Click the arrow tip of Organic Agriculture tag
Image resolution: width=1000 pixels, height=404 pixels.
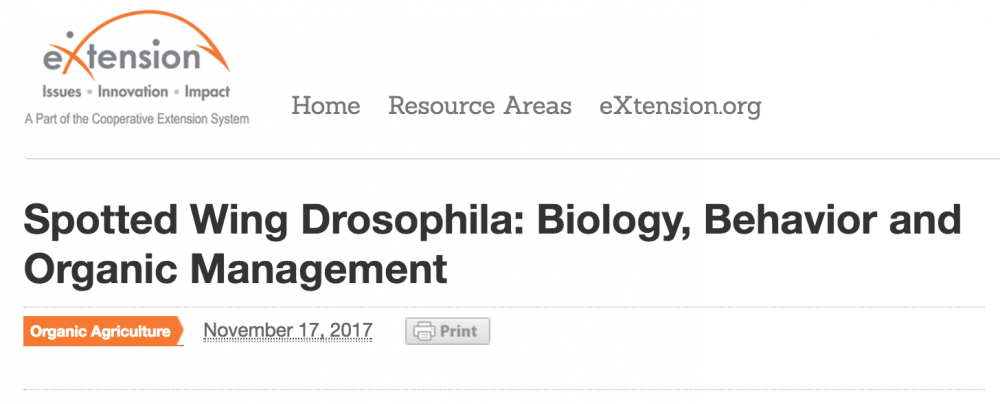click(178, 331)
